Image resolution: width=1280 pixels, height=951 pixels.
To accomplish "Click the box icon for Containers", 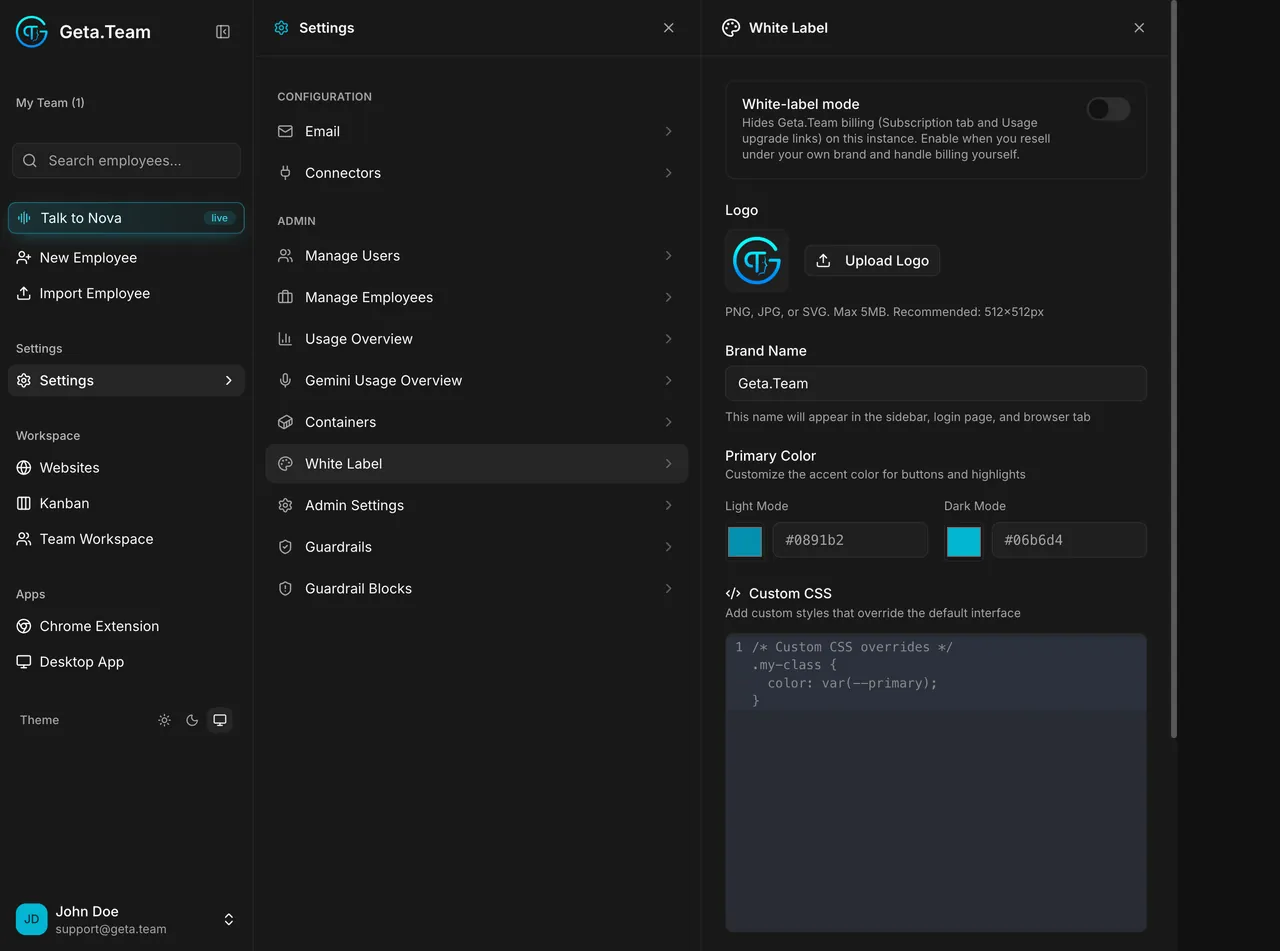I will pyautogui.click(x=285, y=422).
